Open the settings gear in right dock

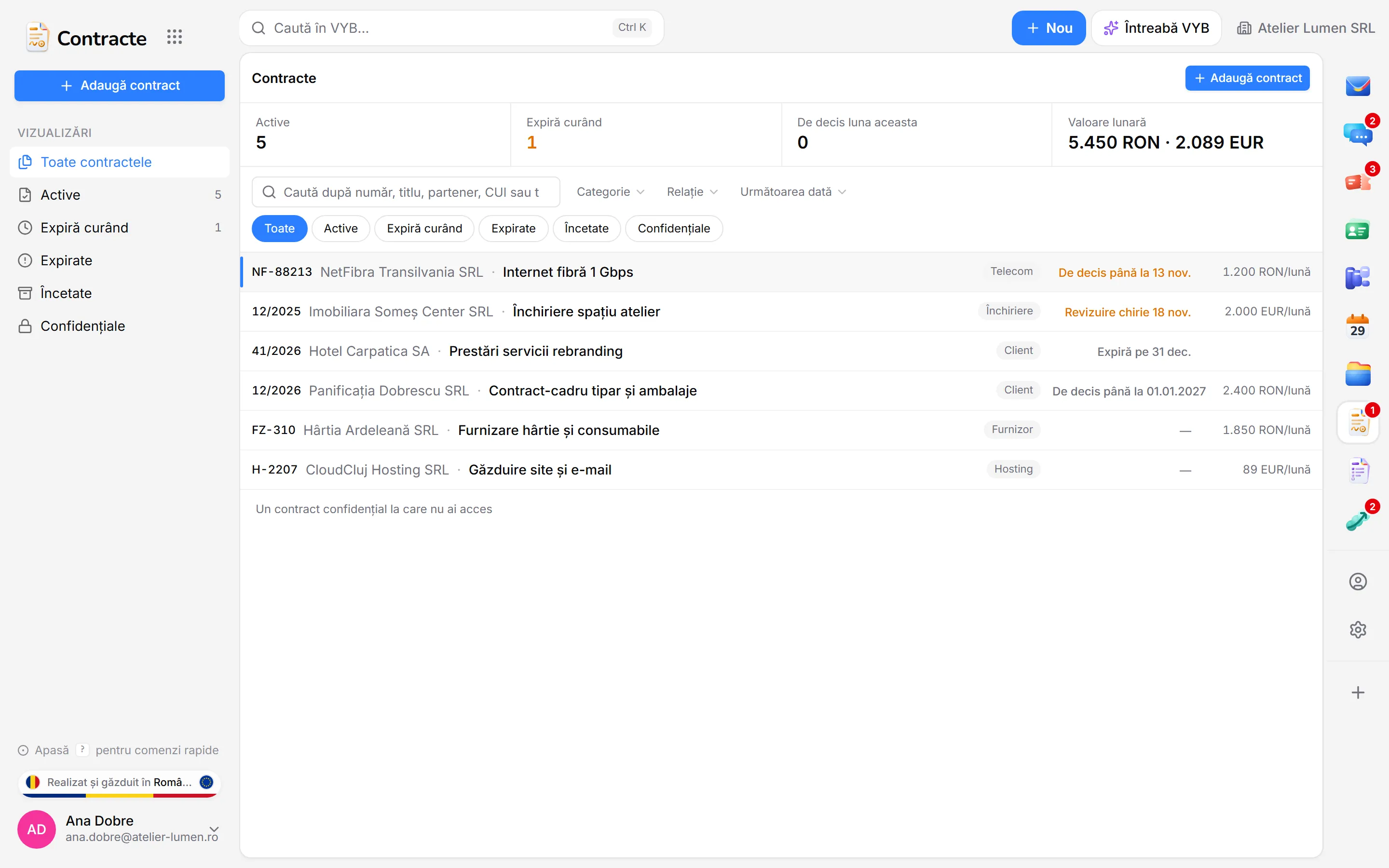pos(1358,630)
